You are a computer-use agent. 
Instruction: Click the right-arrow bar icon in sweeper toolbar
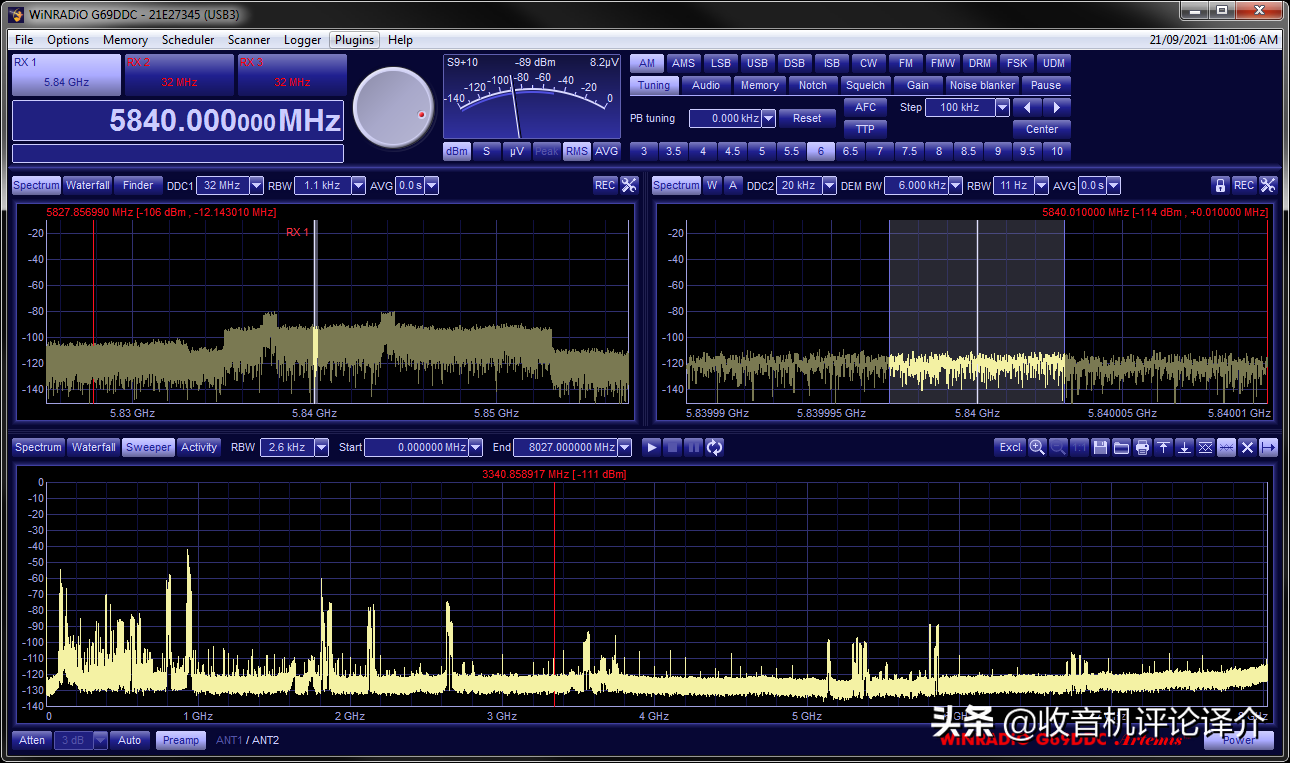[x=1268, y=447]
